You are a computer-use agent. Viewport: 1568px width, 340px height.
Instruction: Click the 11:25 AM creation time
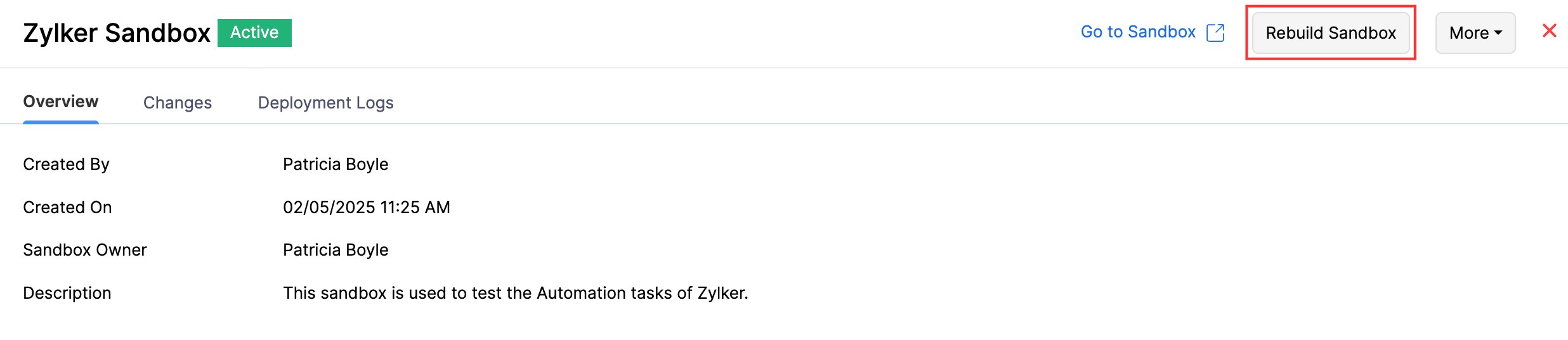415,207
